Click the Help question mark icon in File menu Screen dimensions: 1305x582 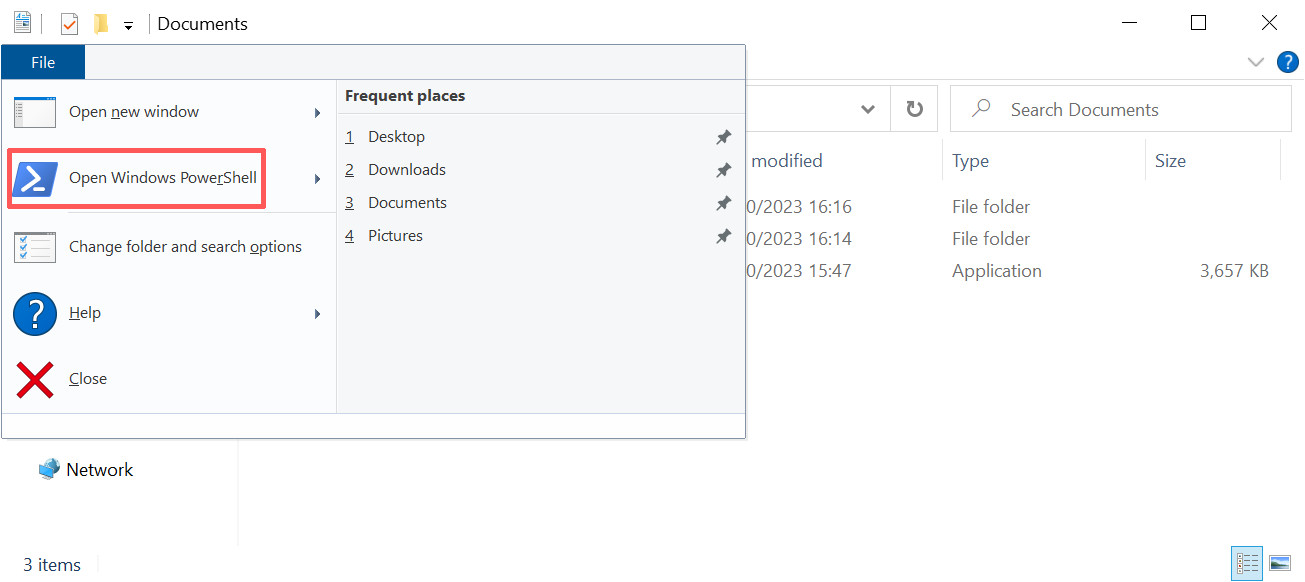click(35, 313)
